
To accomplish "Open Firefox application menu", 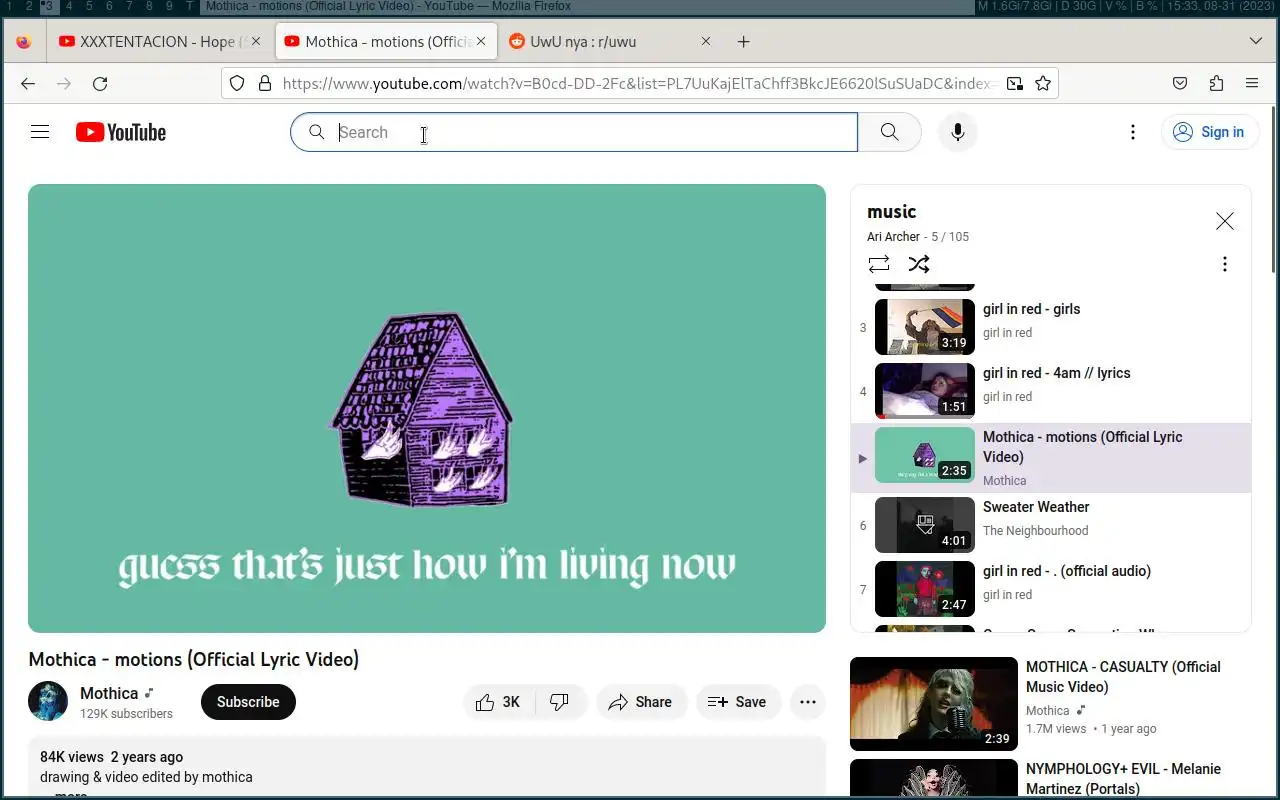I will tap(1252, 84).
